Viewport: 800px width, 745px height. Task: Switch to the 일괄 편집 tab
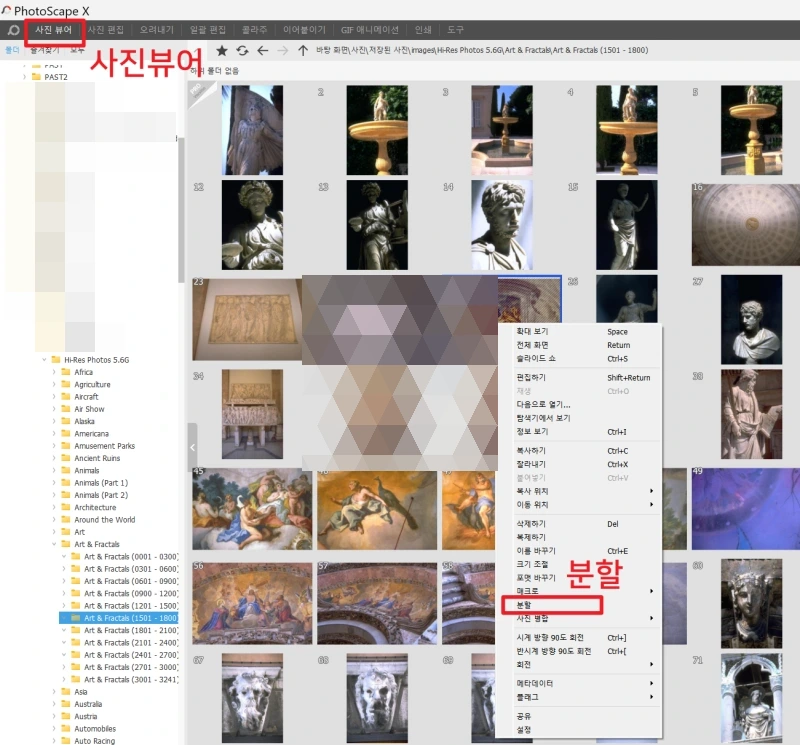pyautogui.click(x=208, y=30)
